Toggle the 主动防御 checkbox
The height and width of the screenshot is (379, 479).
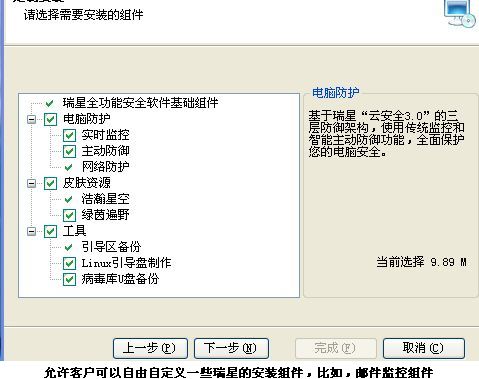pyautogui.click(x=69, y=151)
